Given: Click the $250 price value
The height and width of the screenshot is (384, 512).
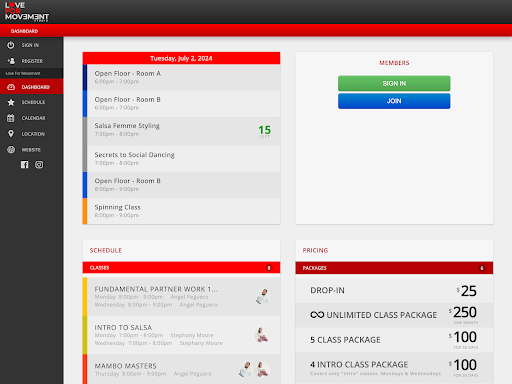Looking at the screenshot, I should [x=463, y=312].
